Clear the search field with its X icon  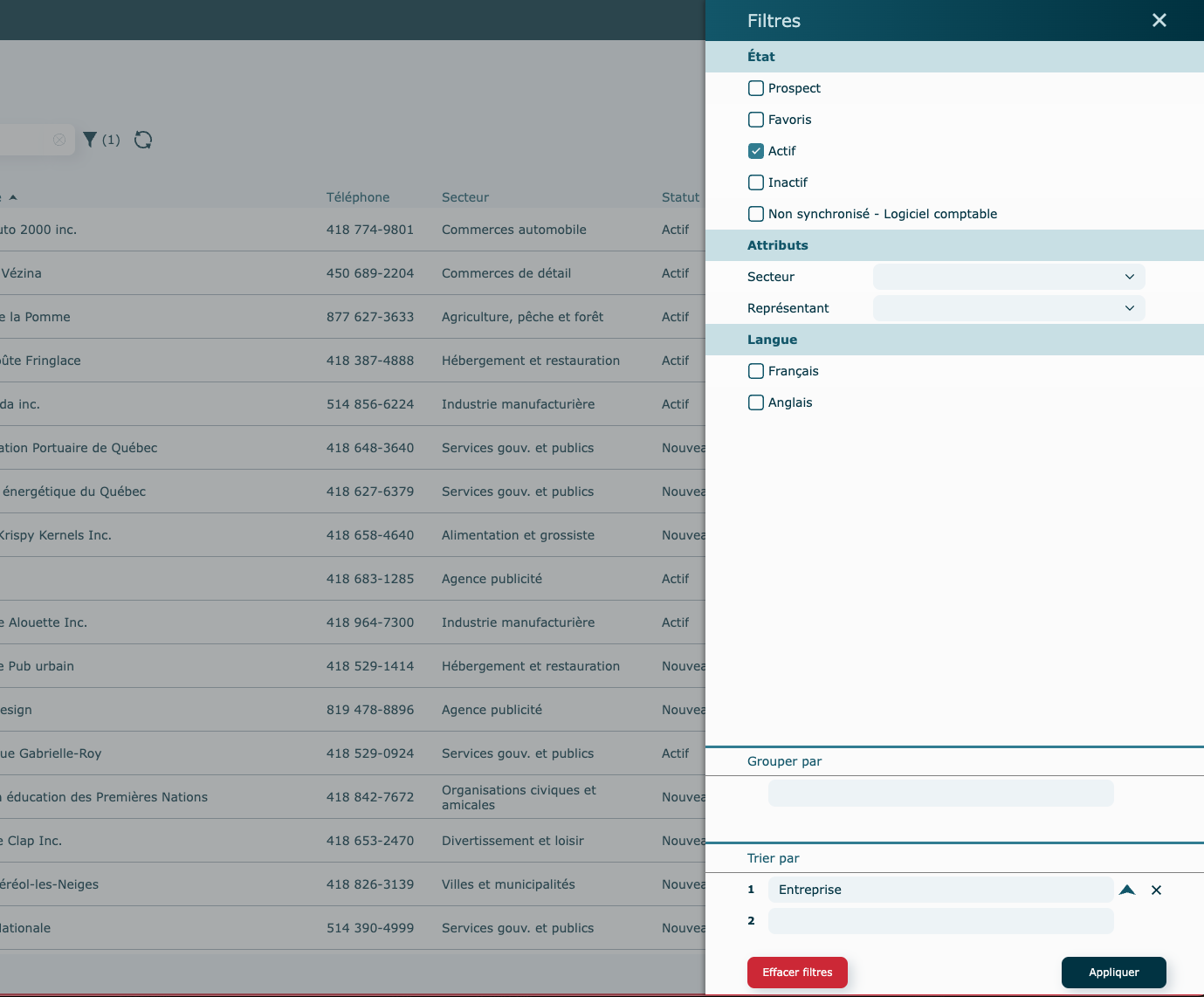(59, 140)
